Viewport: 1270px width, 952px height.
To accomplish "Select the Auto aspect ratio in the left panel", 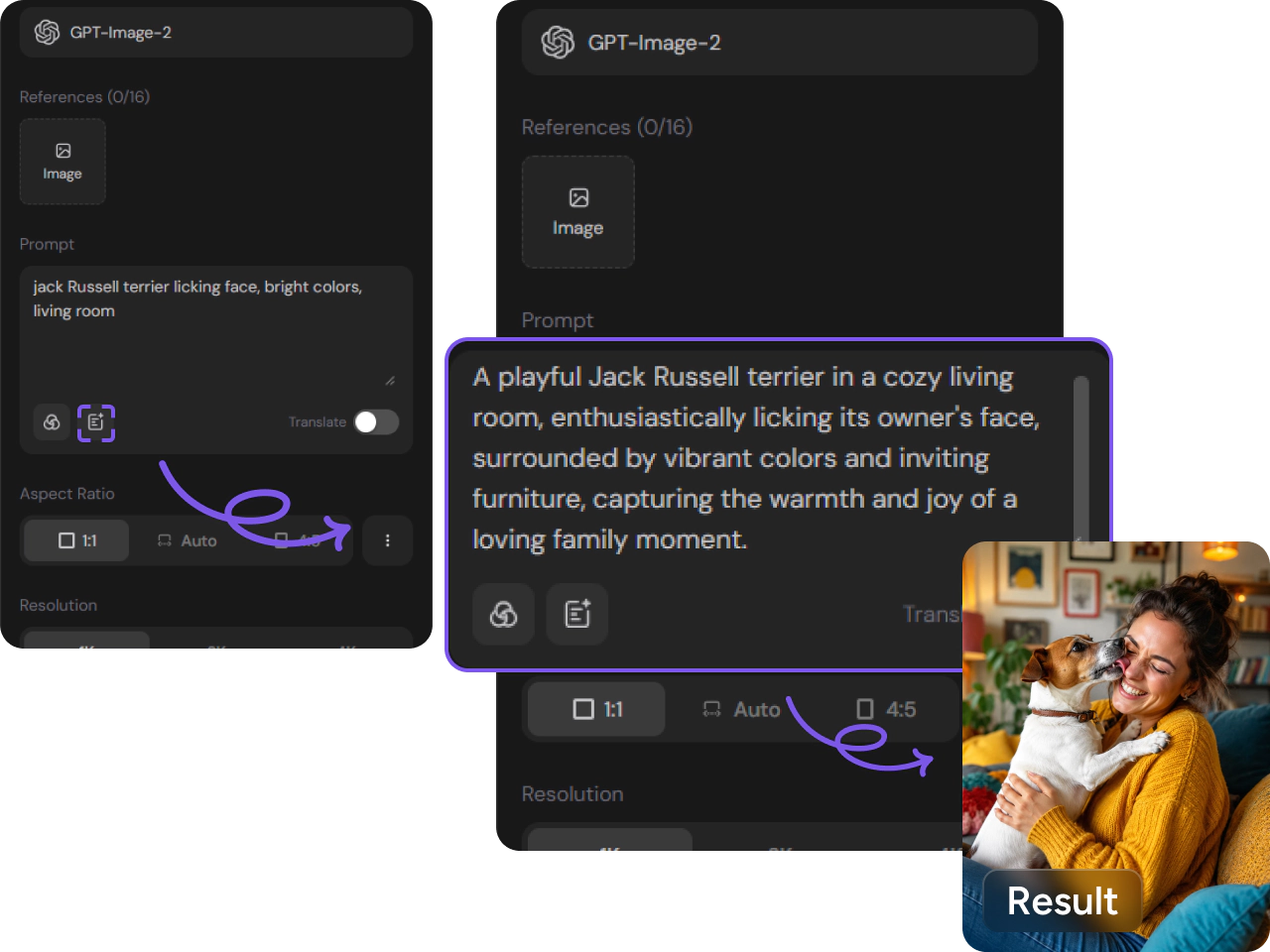I will [x=187, y=540].
